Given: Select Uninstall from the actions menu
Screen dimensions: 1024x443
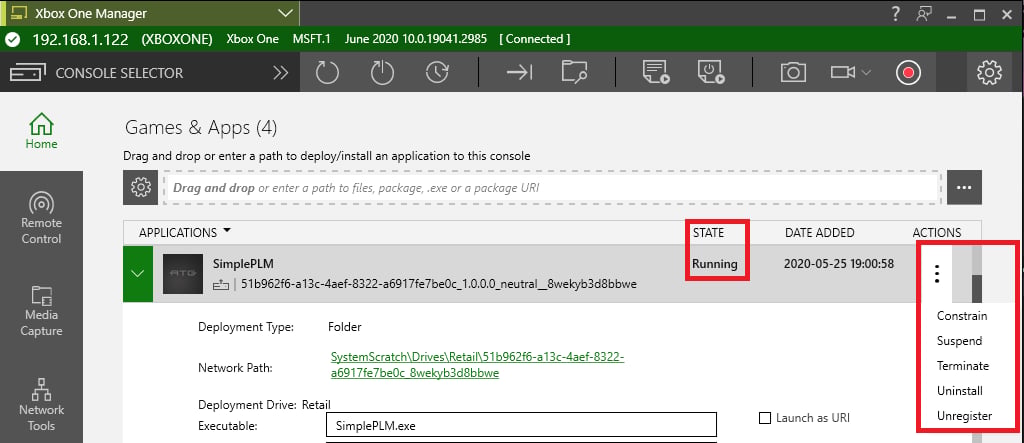Looking at the screenshot, I should 960,391.
